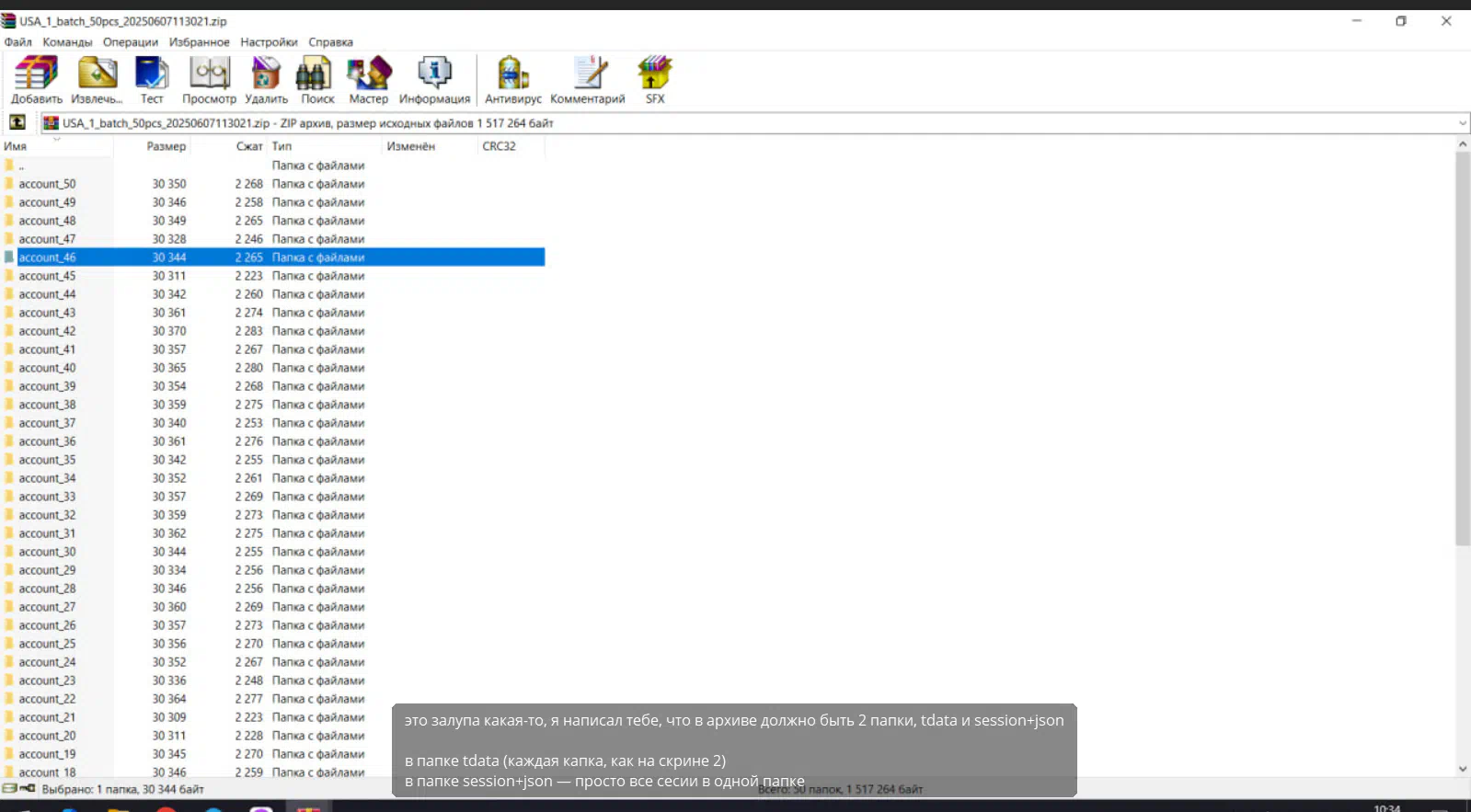Select the account_29 folder

click(x=273, y=570)
